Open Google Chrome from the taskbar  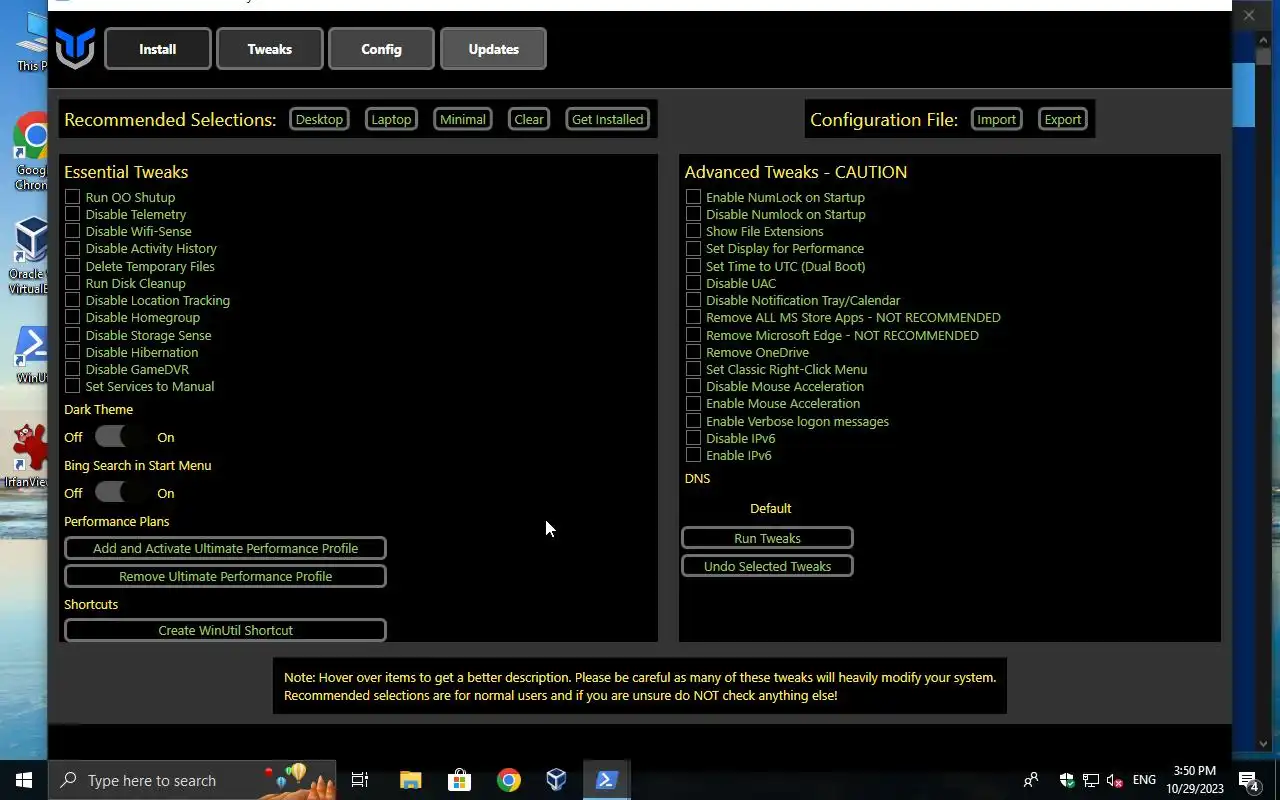coord(508,780)
